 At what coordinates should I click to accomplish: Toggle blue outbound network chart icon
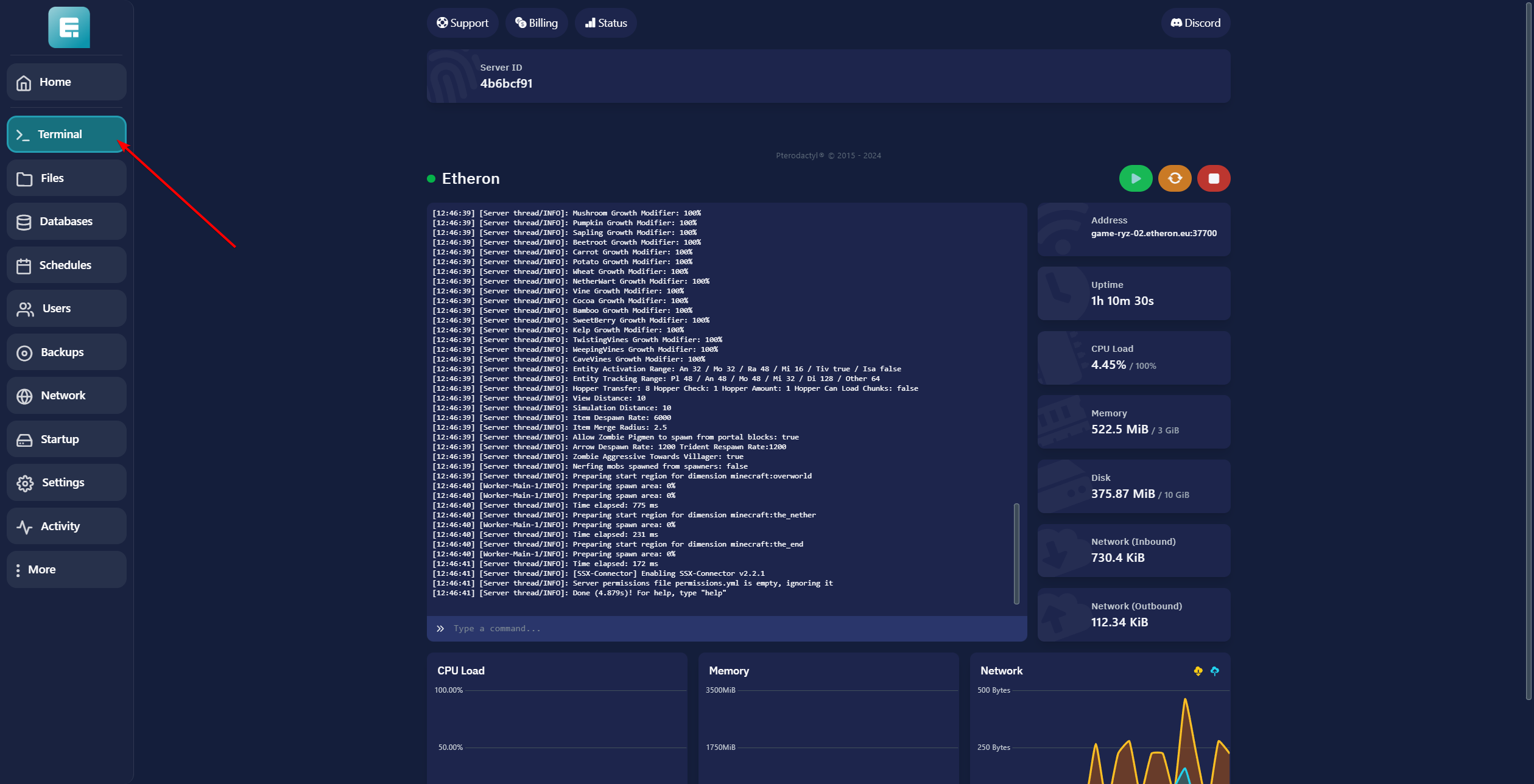(x=1215, y=671)
